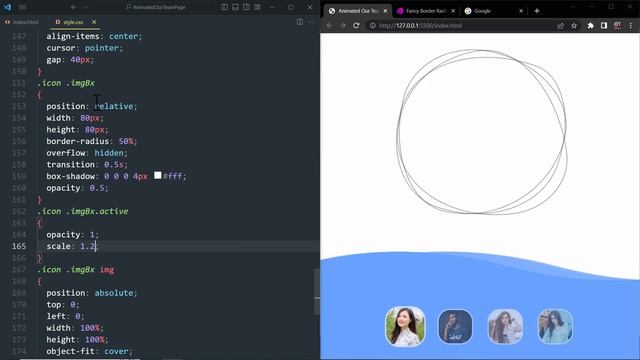640x360 pixels.
Task: Click the '.icon .imgBx img' selector
Action: 76,269
